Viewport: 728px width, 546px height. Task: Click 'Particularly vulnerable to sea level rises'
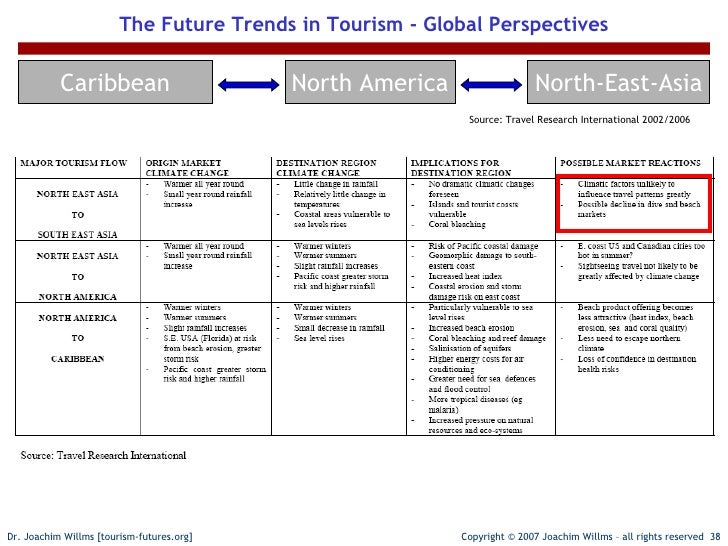tap(481, 312)
